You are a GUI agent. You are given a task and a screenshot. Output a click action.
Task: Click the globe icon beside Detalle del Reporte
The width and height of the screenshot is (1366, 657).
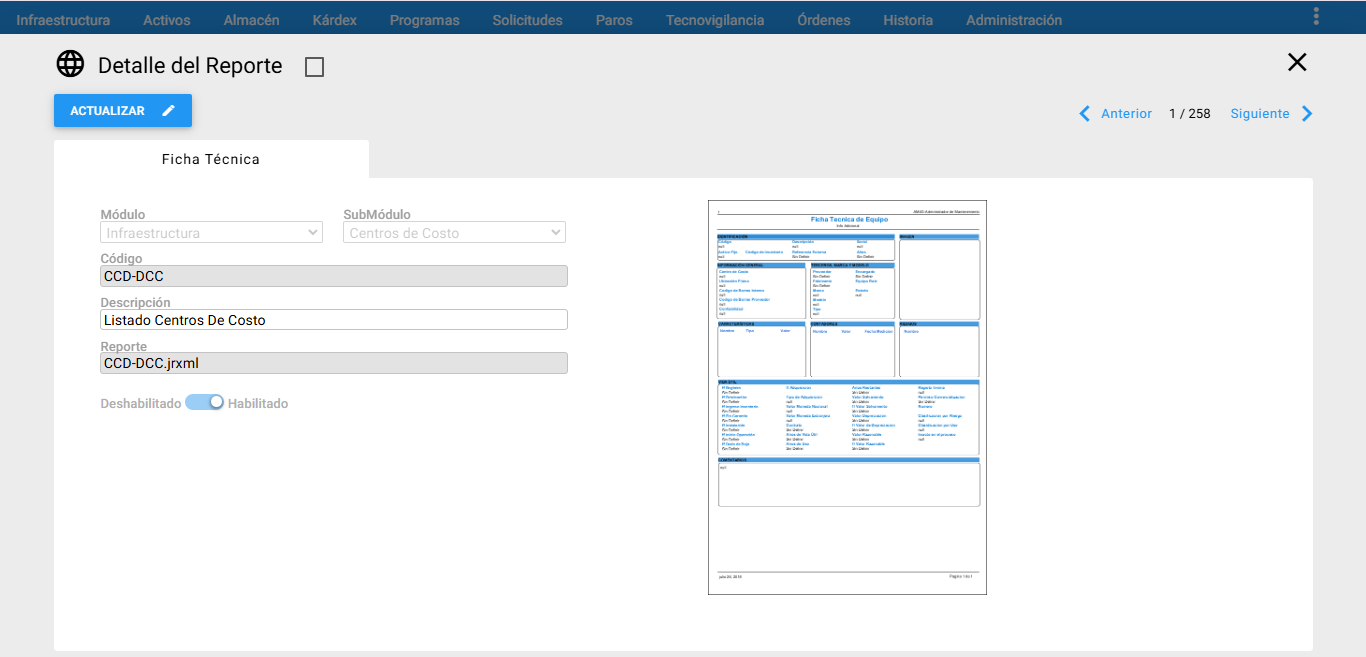click(x=70, y=64)
